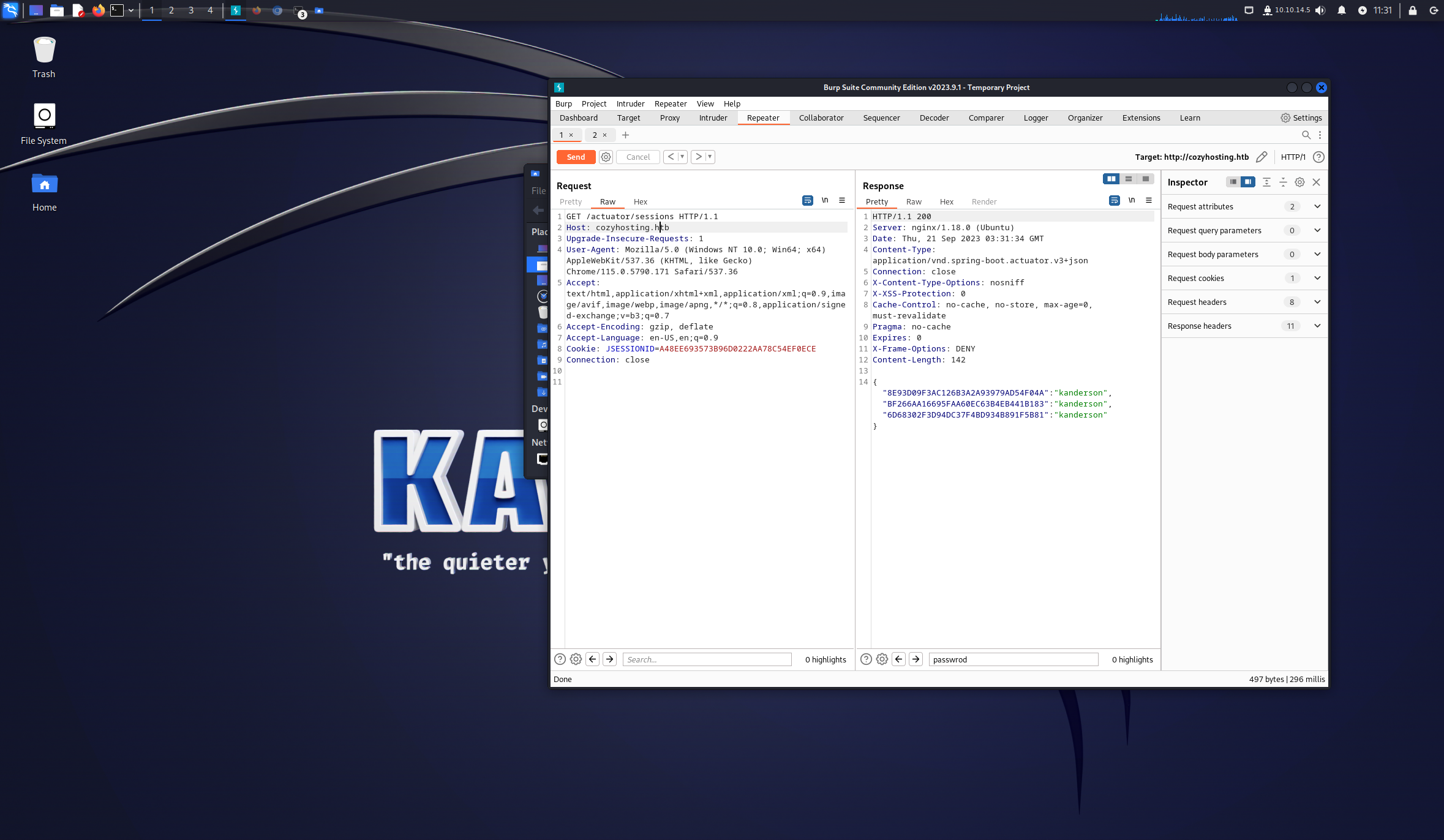Open the Intruder tool tab
The width and height of the screenshot is (1444, 840).
(x=713, y=118)
